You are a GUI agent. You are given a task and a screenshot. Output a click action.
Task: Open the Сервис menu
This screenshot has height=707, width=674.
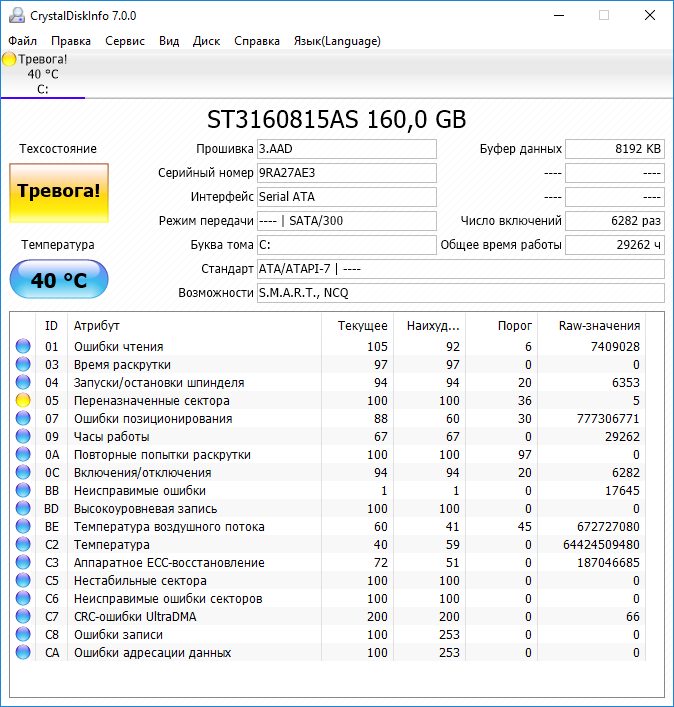click(125, 41)
